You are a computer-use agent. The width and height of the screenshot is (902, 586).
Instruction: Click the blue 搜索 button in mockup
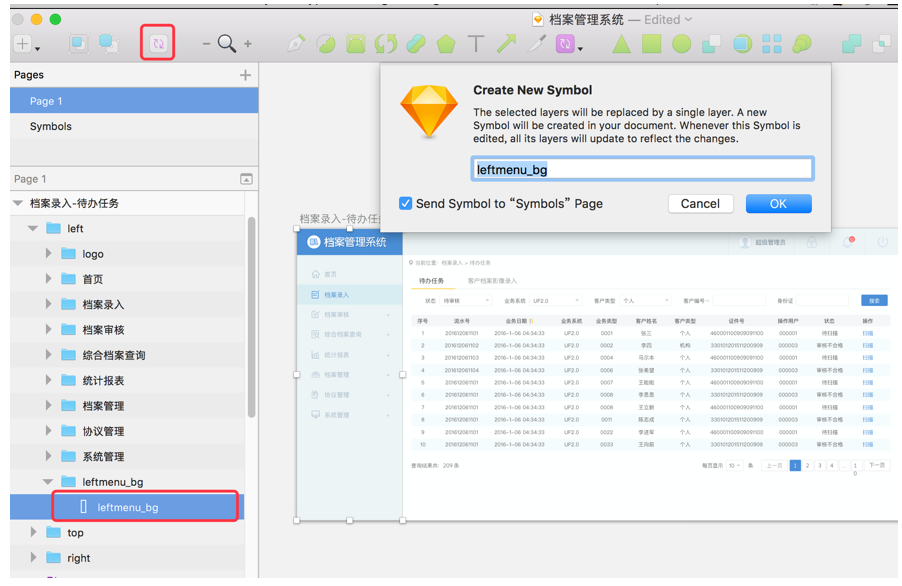(874, 300)
